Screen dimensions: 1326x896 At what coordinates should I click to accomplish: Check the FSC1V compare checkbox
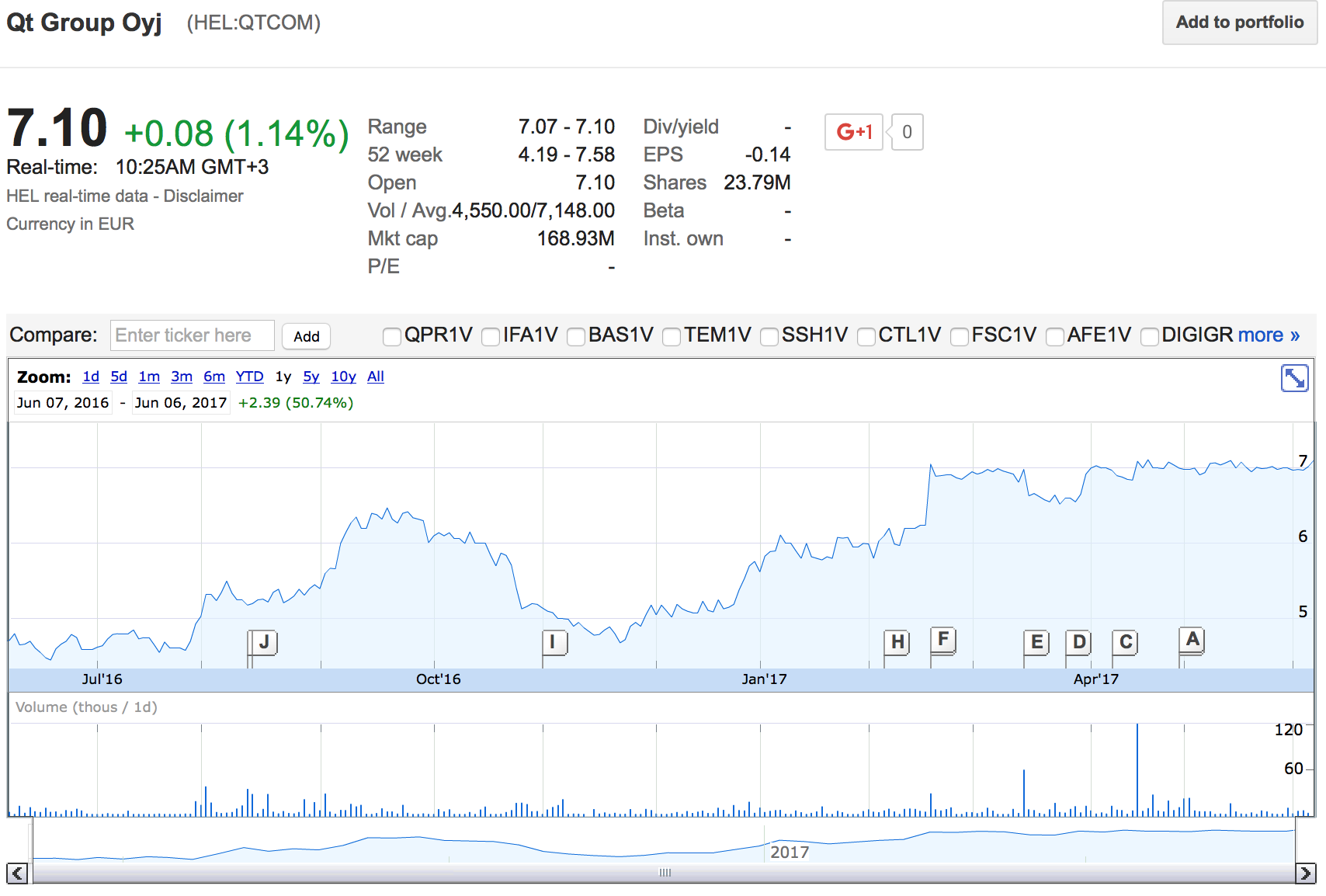tap(960, 336)
